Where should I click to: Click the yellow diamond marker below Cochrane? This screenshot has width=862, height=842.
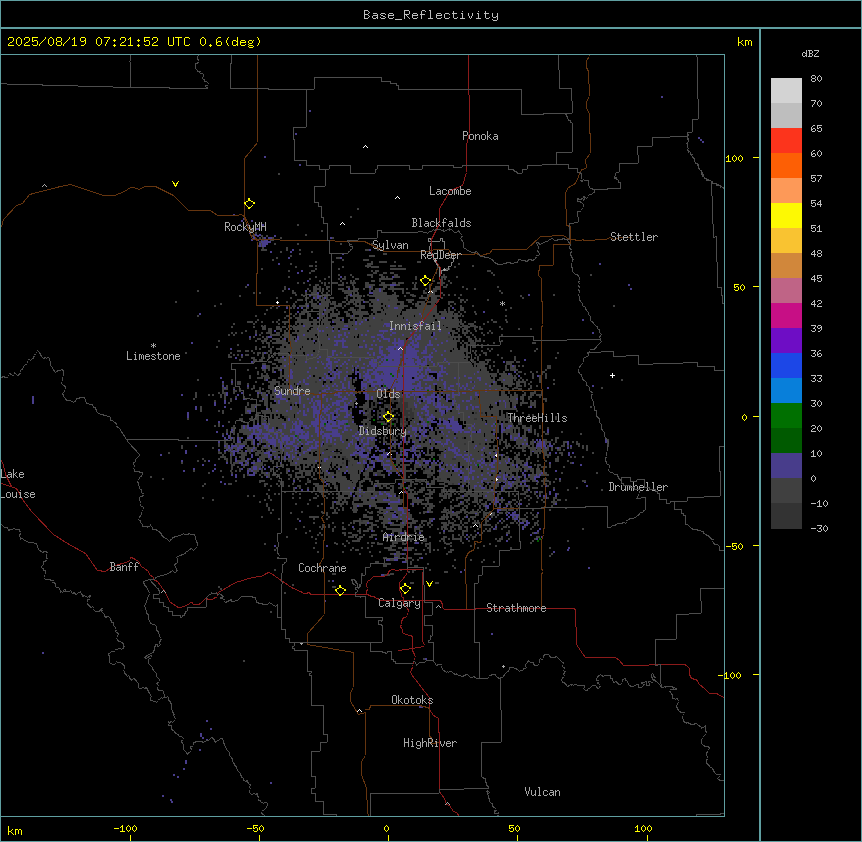pos(340,590)
